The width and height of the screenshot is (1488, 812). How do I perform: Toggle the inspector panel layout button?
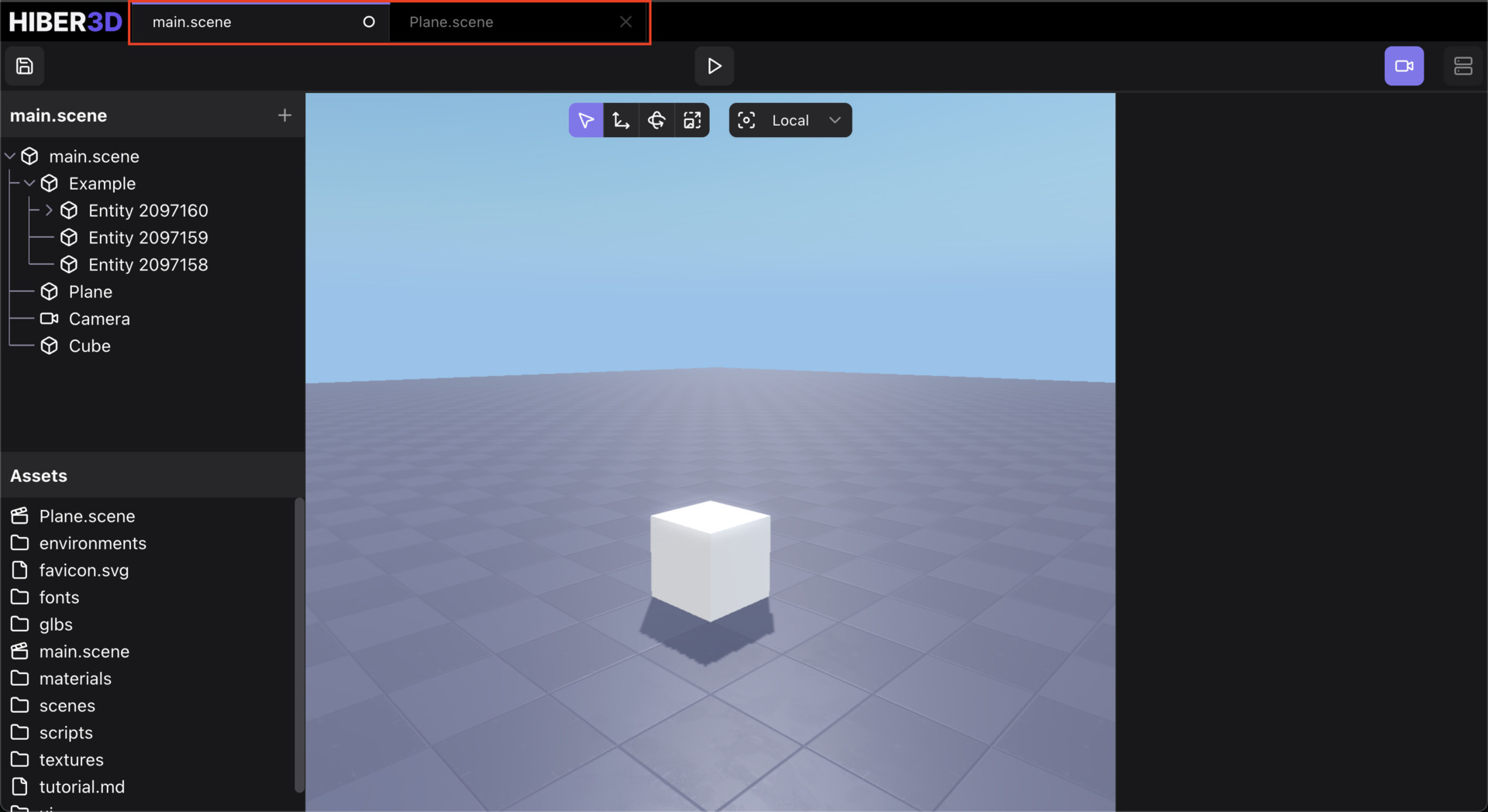(x=1462, y=66)
